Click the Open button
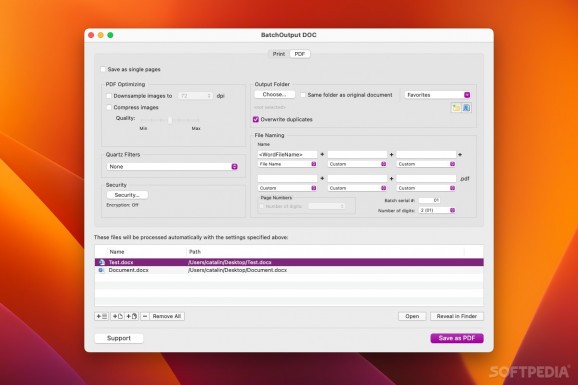 412,316
